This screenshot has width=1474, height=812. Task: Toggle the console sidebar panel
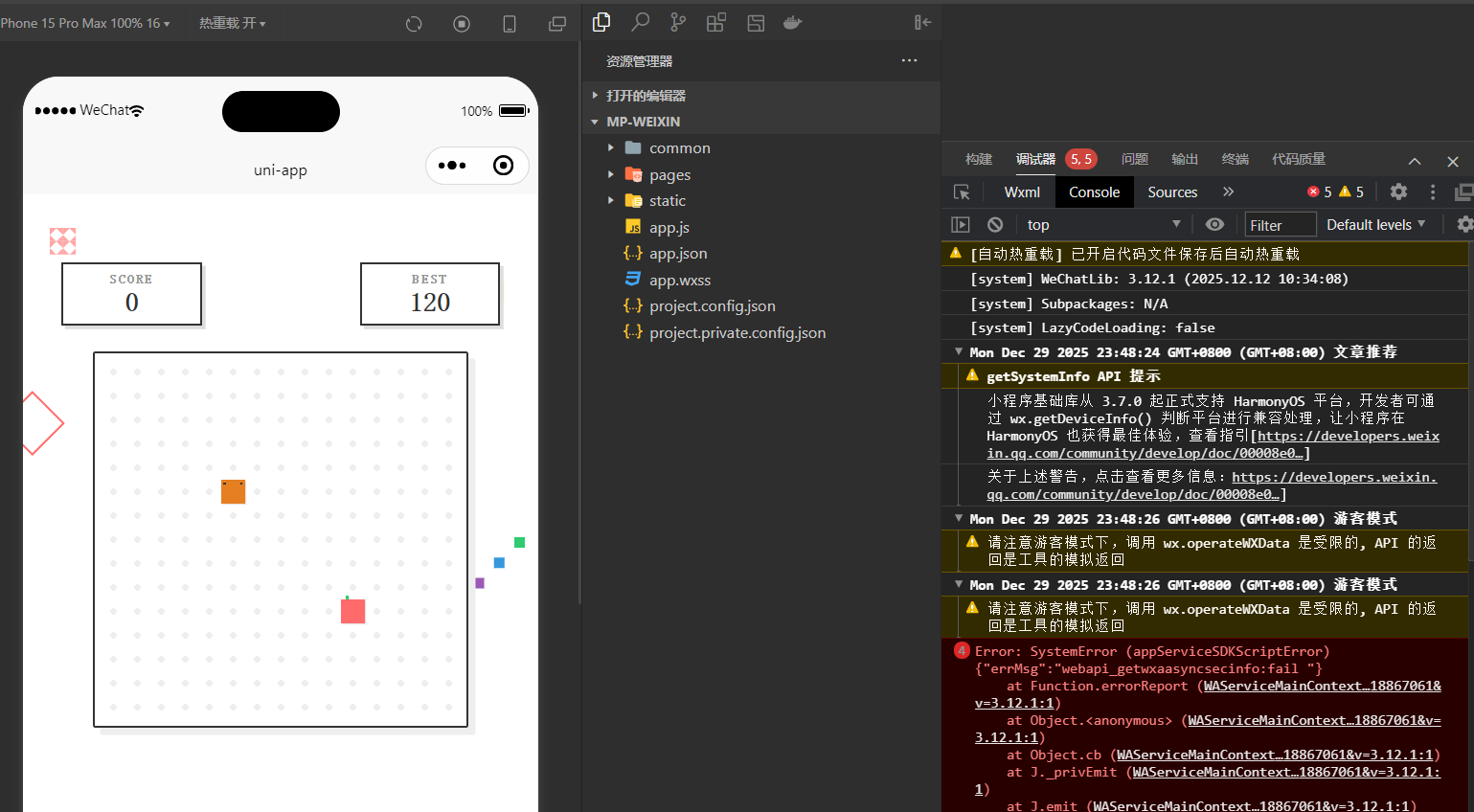961,224
